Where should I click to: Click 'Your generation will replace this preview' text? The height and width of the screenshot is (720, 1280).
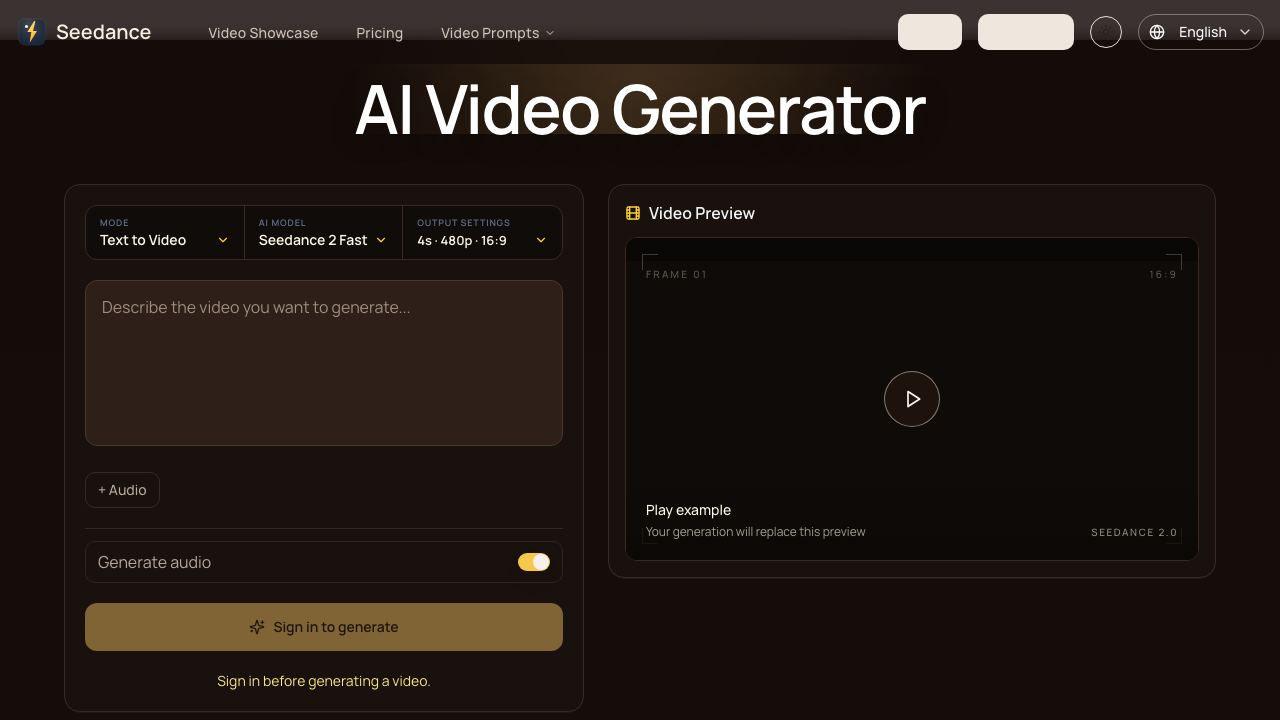tap(756, 532)
